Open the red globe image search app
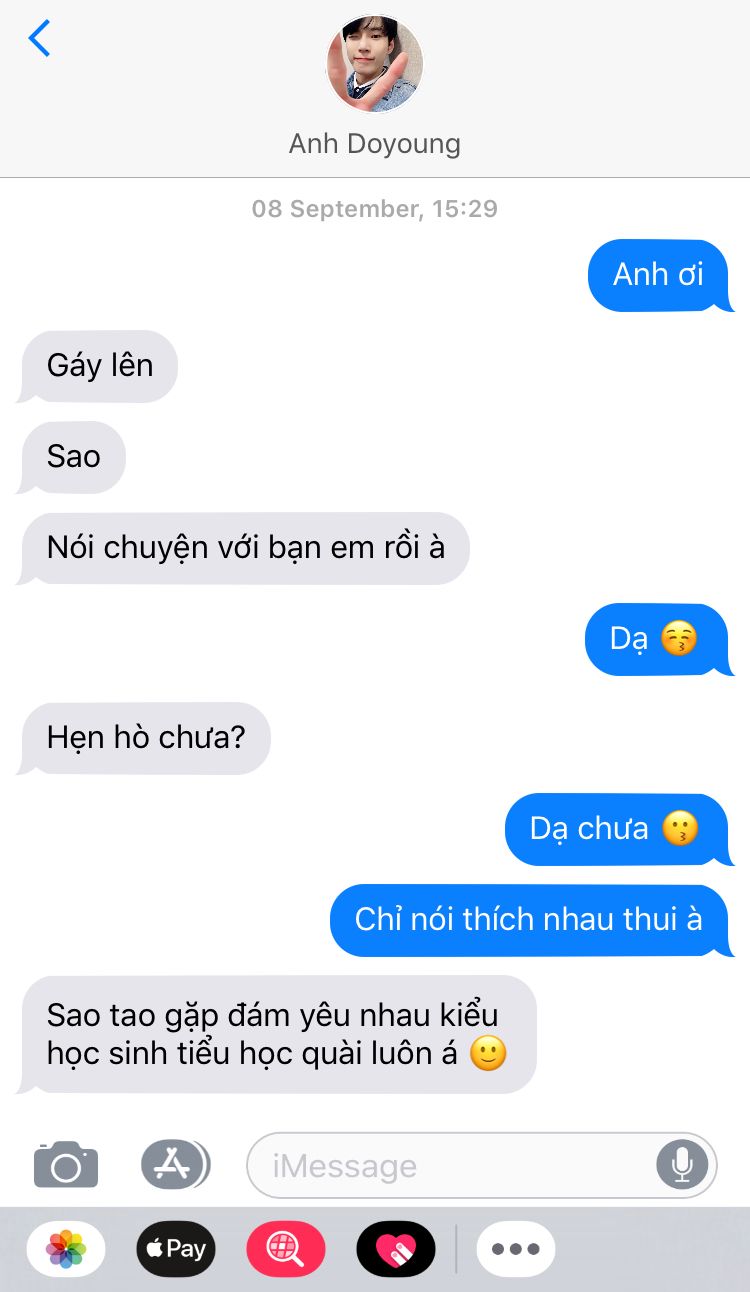 (286, 1248)
